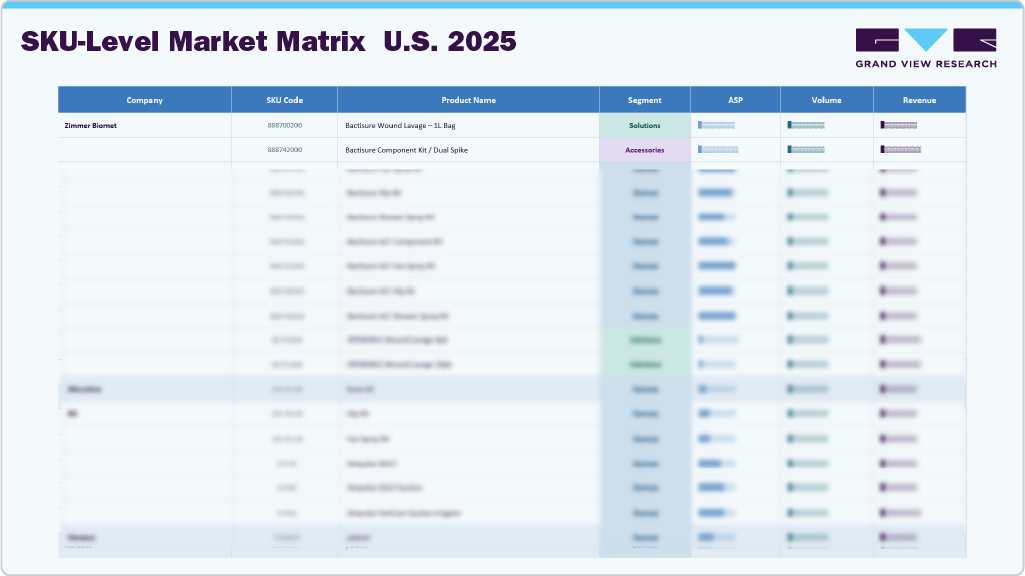Click Bactisure Component Kit / Dual Spike

[407, 150]
